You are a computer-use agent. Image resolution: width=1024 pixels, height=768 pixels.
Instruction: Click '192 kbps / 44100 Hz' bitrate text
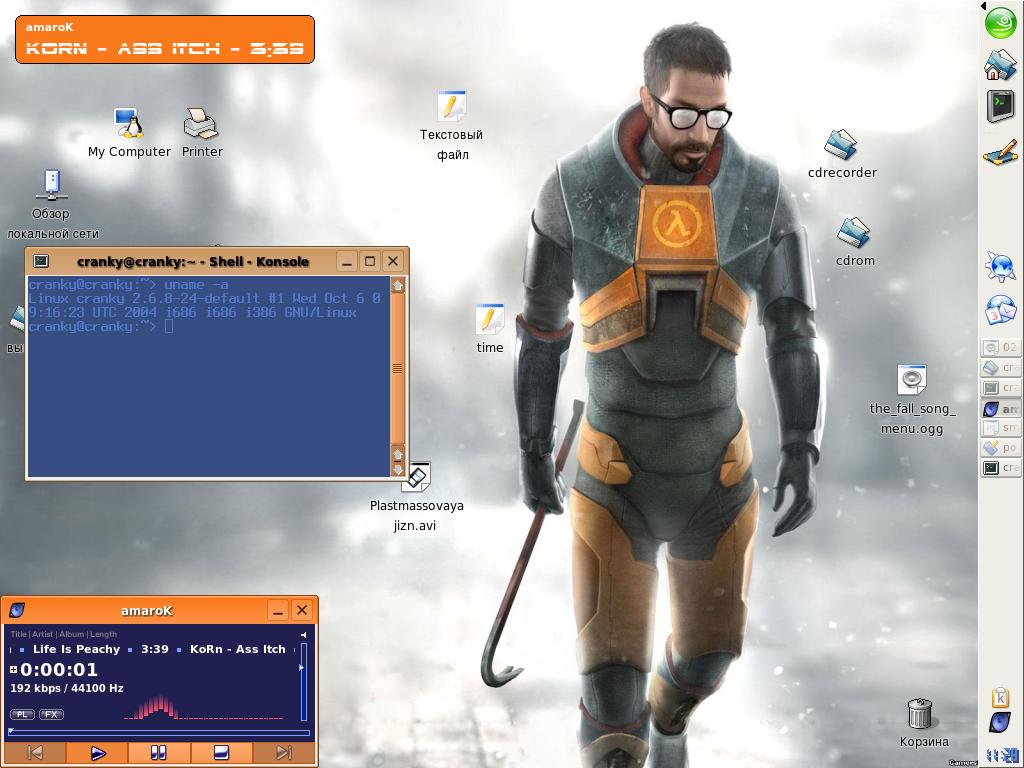tap(67, 688)
